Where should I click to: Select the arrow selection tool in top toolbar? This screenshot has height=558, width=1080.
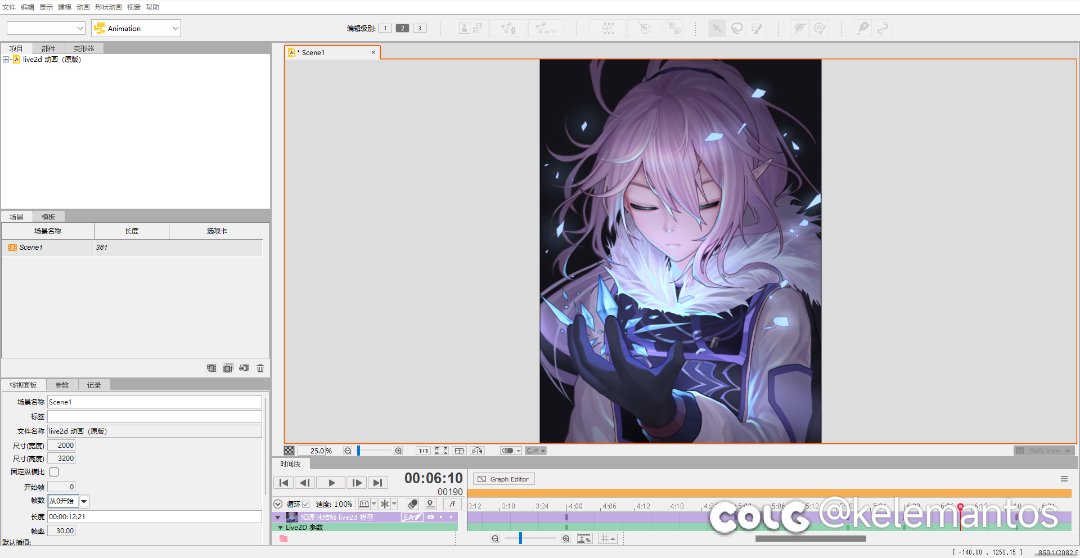(x=717, y=28)
